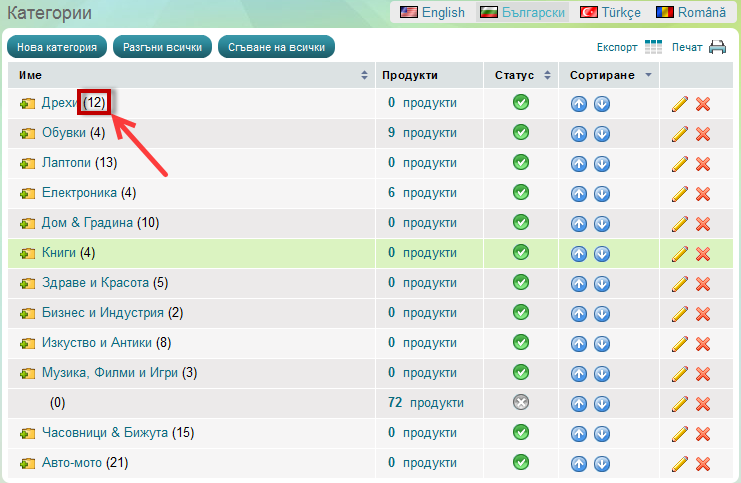
Task: Switch language to English tab
Action: 432,13
